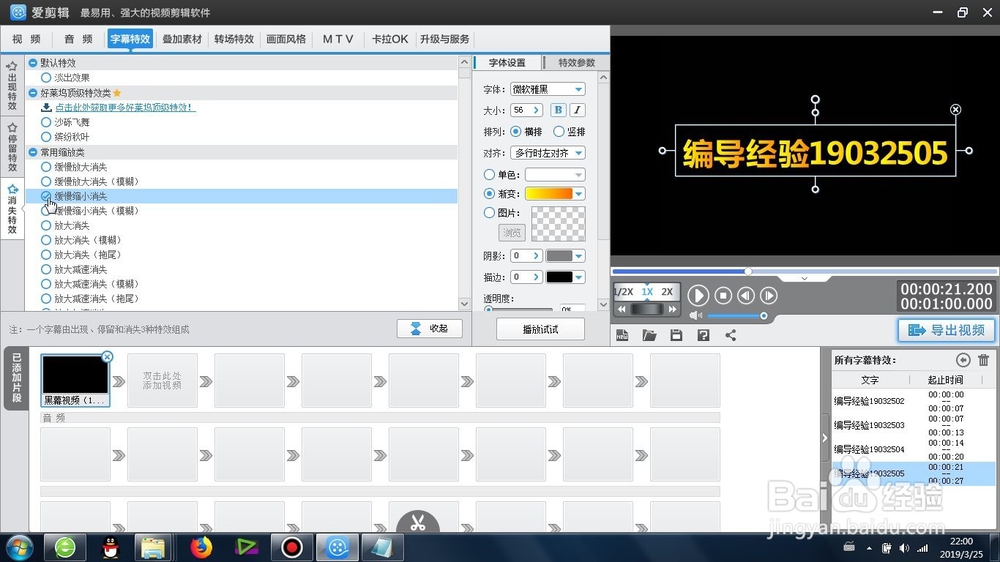
Task: Switch to the 画面风格 tab
Action: coord(286,39)
